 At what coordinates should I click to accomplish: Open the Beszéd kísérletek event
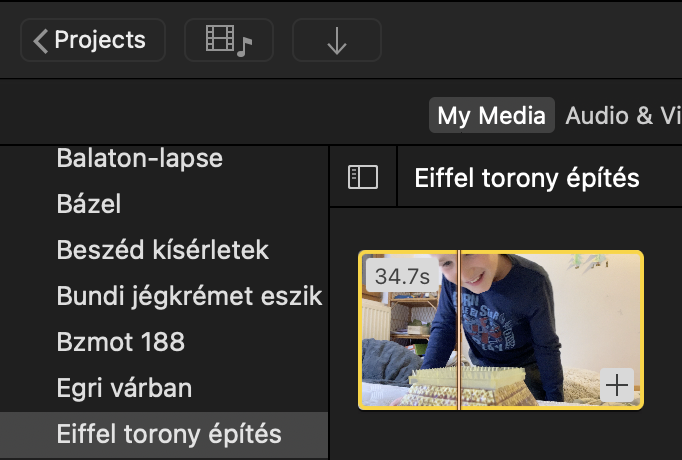pyautogui.click(x=162, y=250)
